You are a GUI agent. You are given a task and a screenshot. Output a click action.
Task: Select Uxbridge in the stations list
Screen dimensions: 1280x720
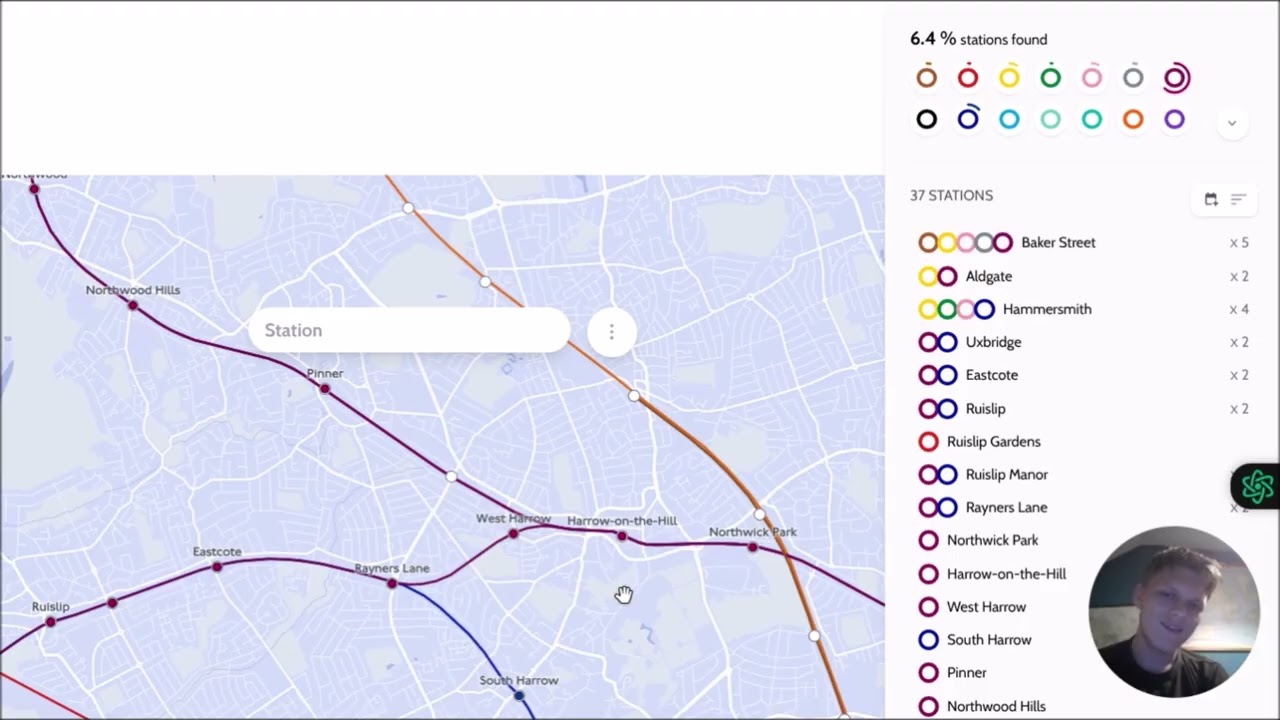(1084, 342)
